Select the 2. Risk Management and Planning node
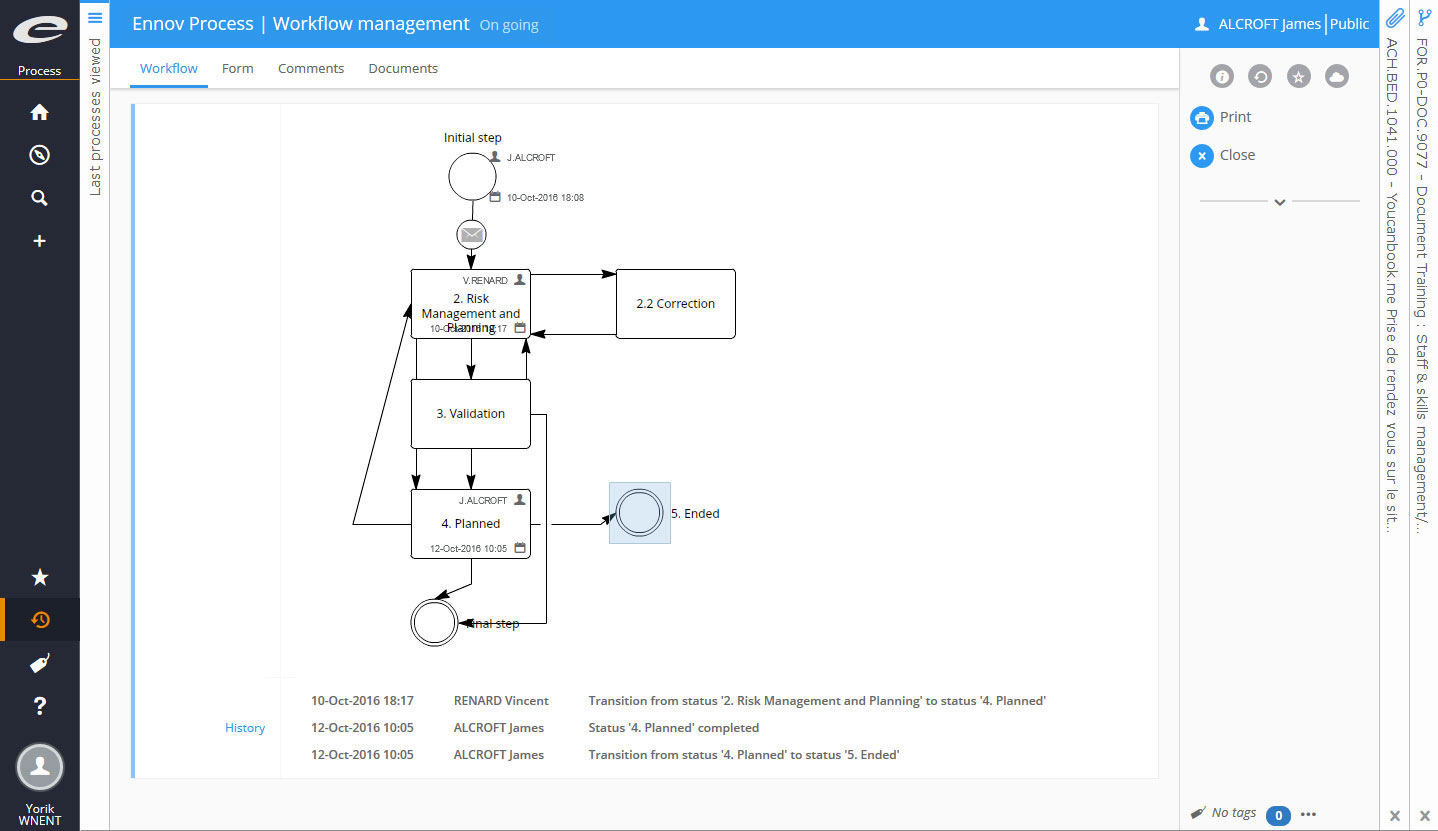The height and width of the screenshot is (831, 1438). point(471,304)
